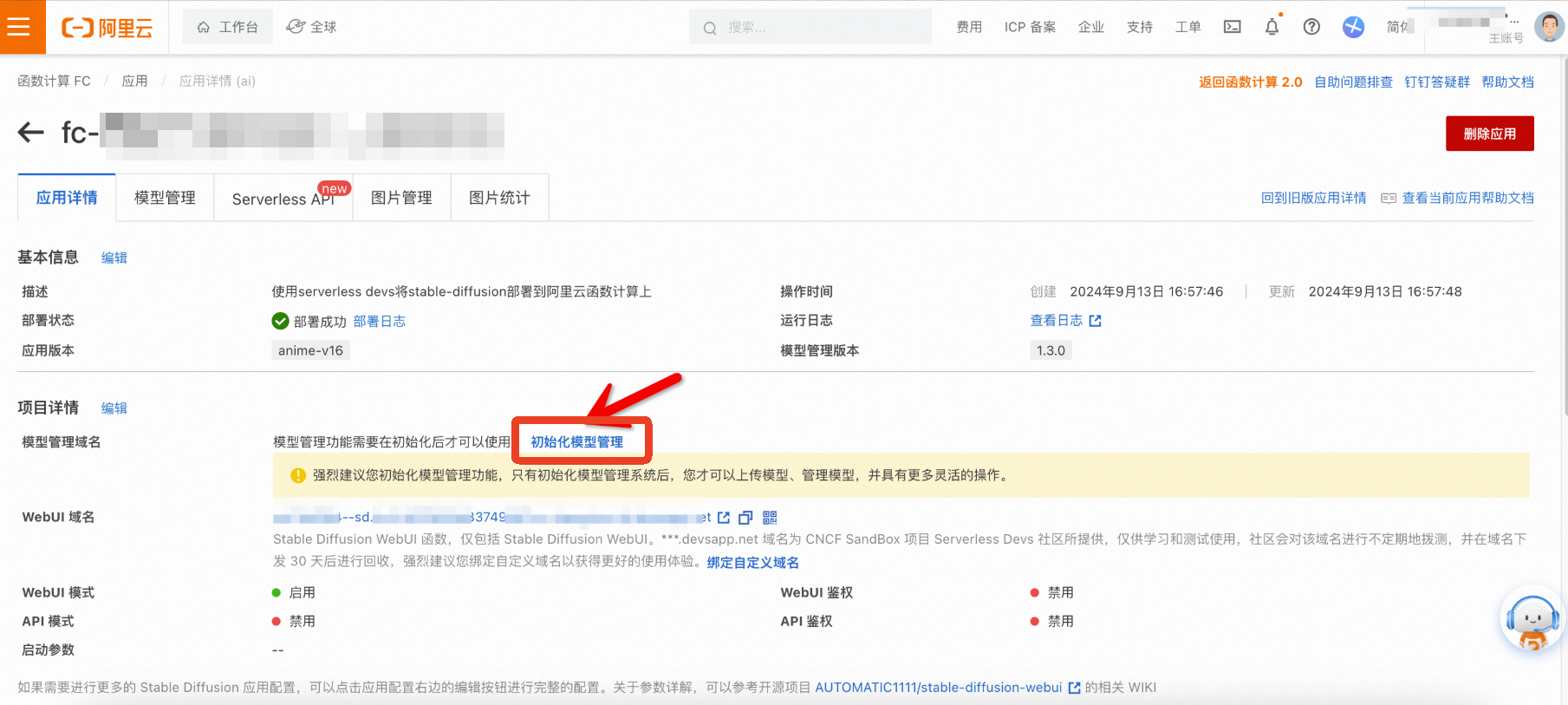Open WebUI domain in new window icon
Screen dimensions: 1568x705
coord(724,518)
